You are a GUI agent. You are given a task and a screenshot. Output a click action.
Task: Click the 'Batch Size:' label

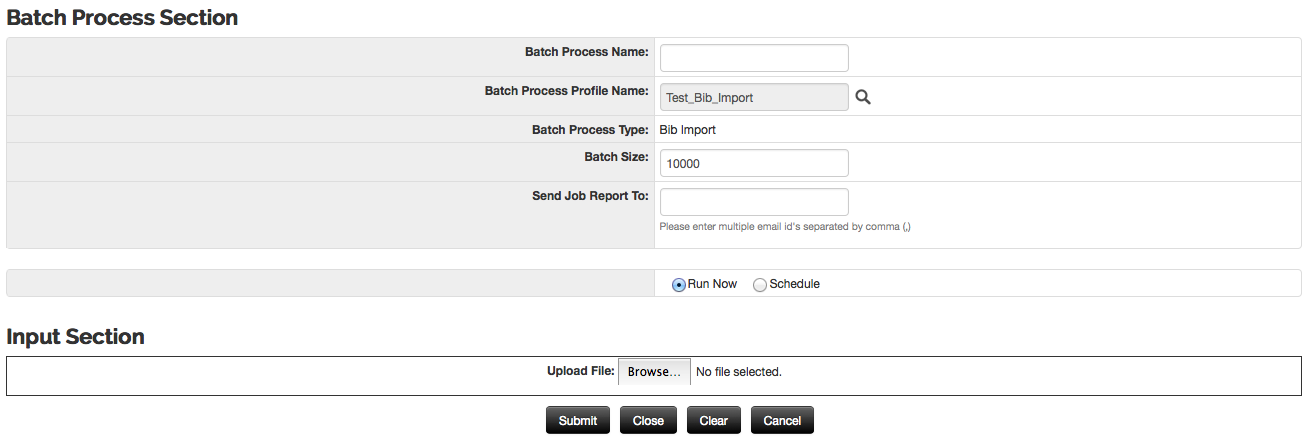point(617,157)
